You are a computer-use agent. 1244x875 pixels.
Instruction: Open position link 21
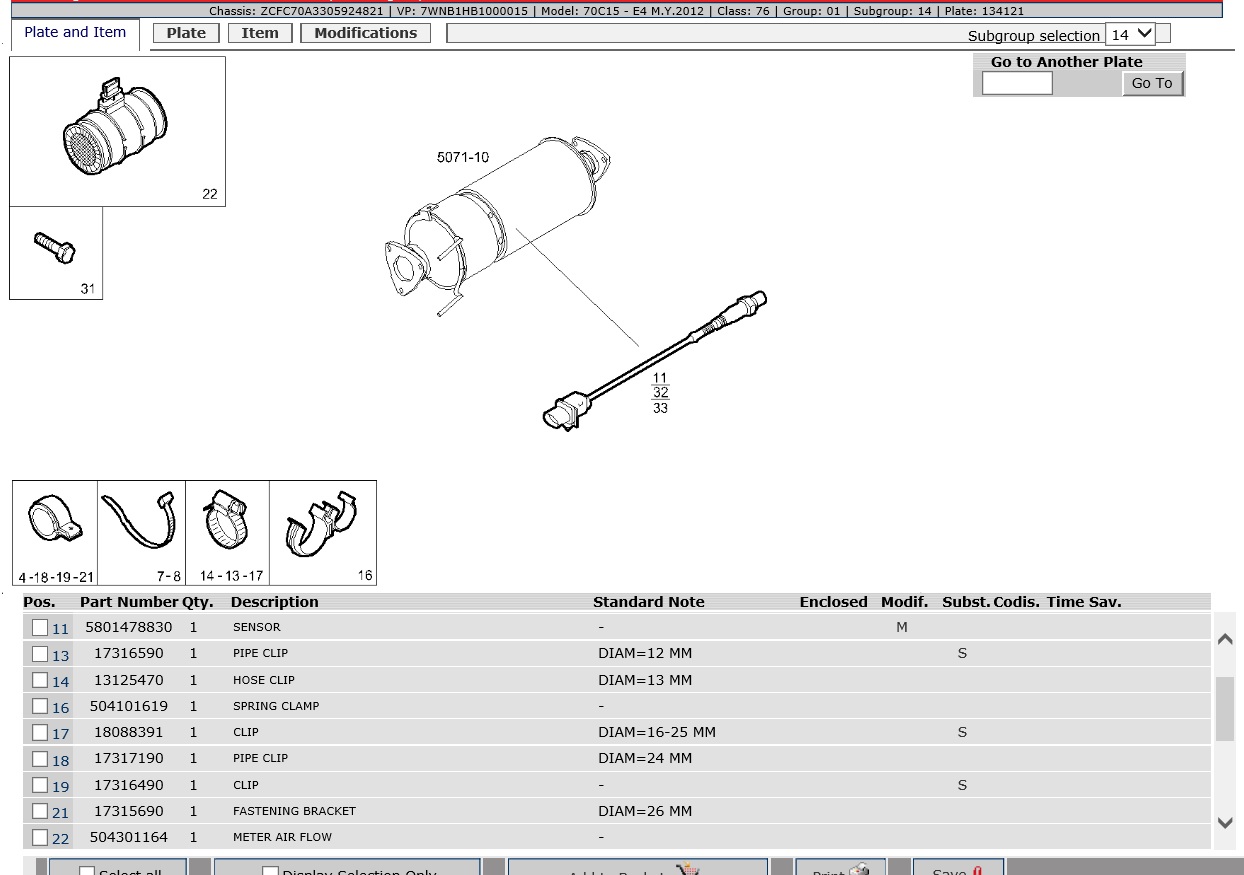tap(61, 813)
